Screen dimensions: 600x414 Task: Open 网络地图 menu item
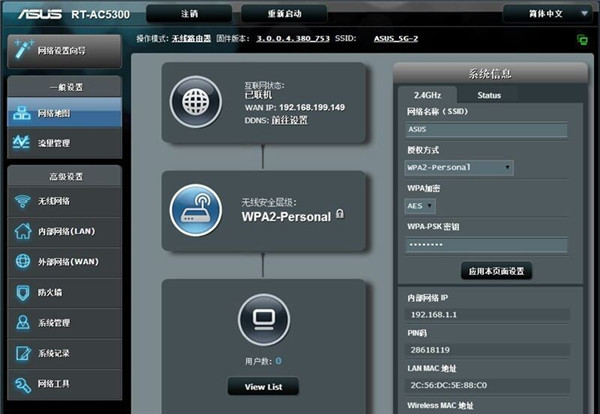(x=64, y=113)
